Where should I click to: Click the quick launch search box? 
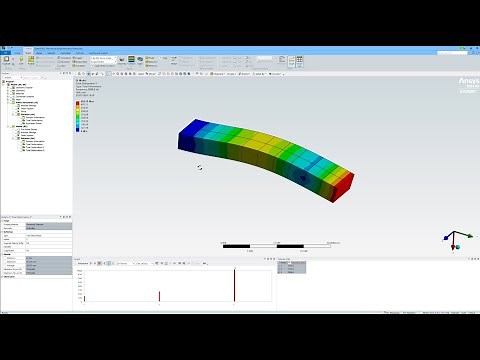point(452,53)
